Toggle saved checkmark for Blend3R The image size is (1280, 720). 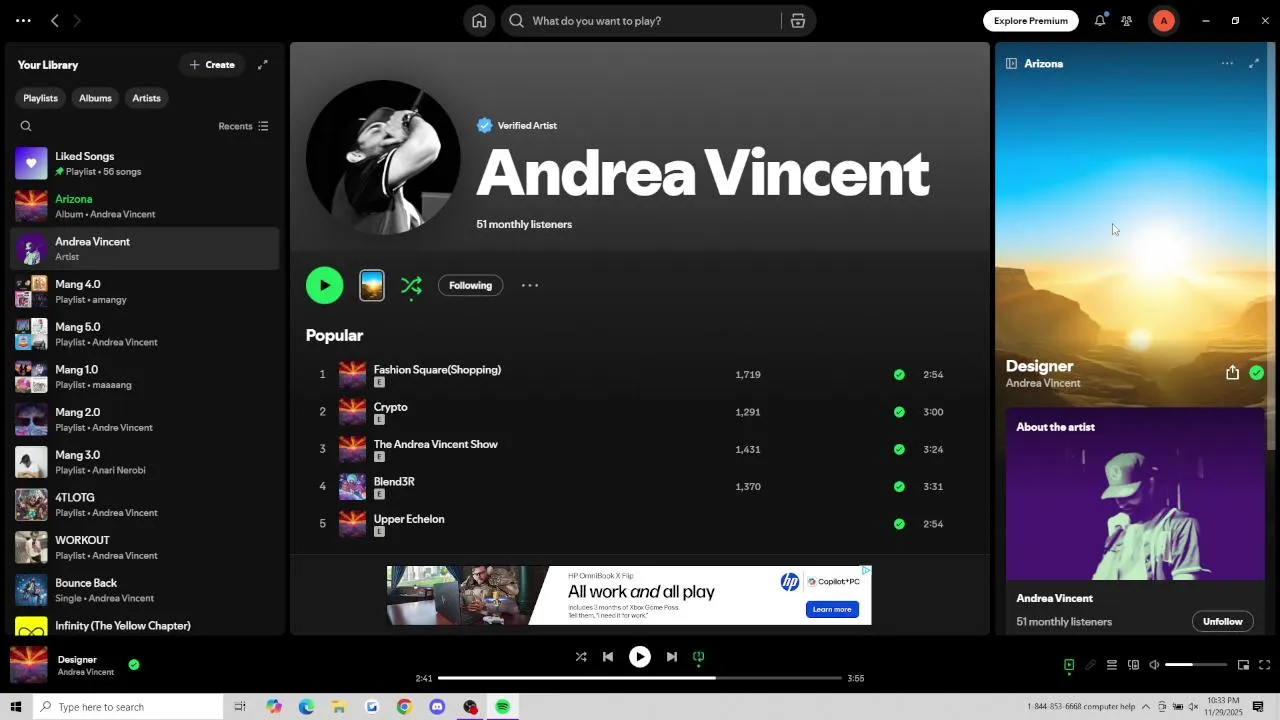click(x=899, y=487)
